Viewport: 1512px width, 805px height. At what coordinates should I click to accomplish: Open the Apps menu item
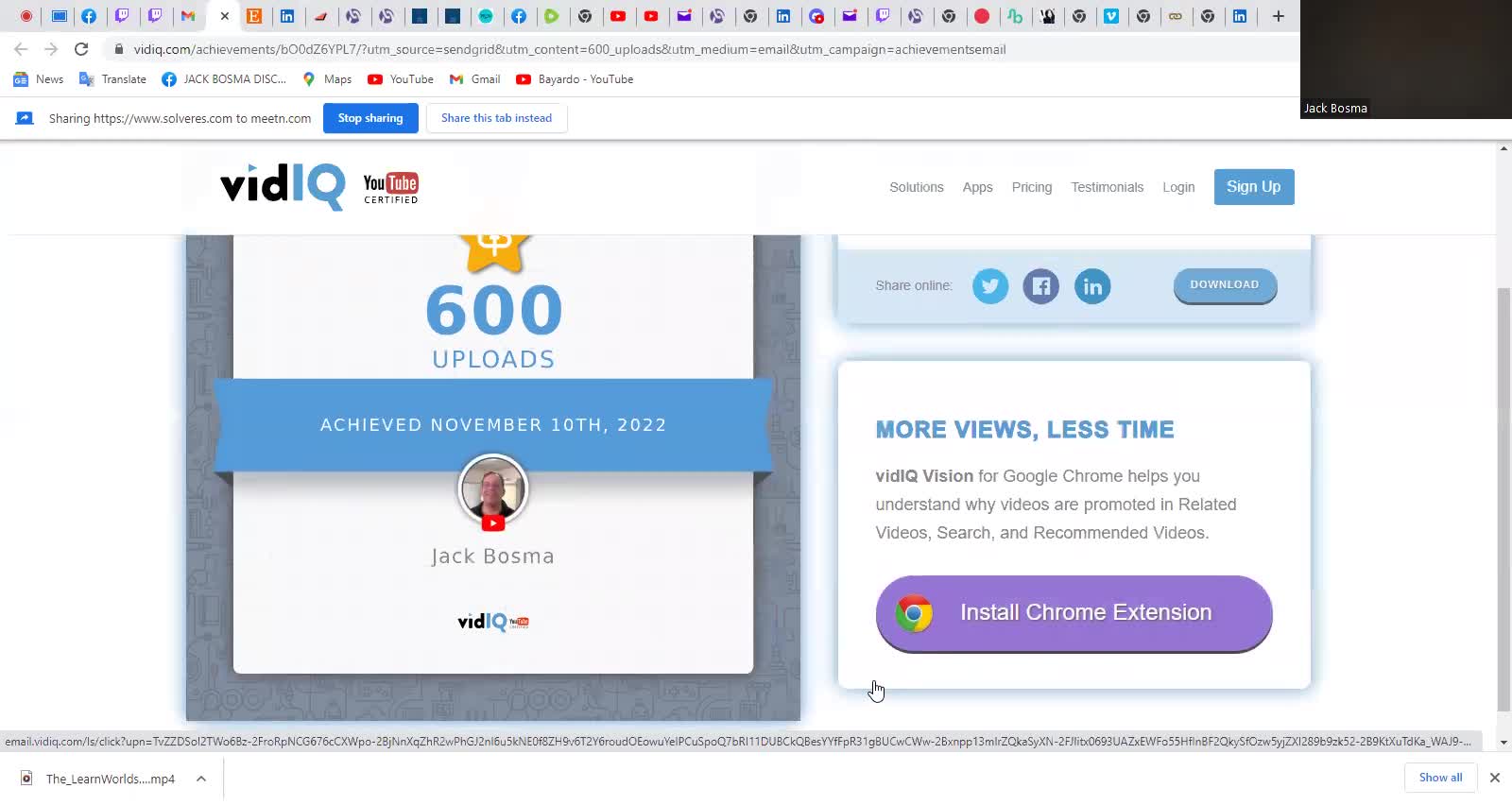977,187
